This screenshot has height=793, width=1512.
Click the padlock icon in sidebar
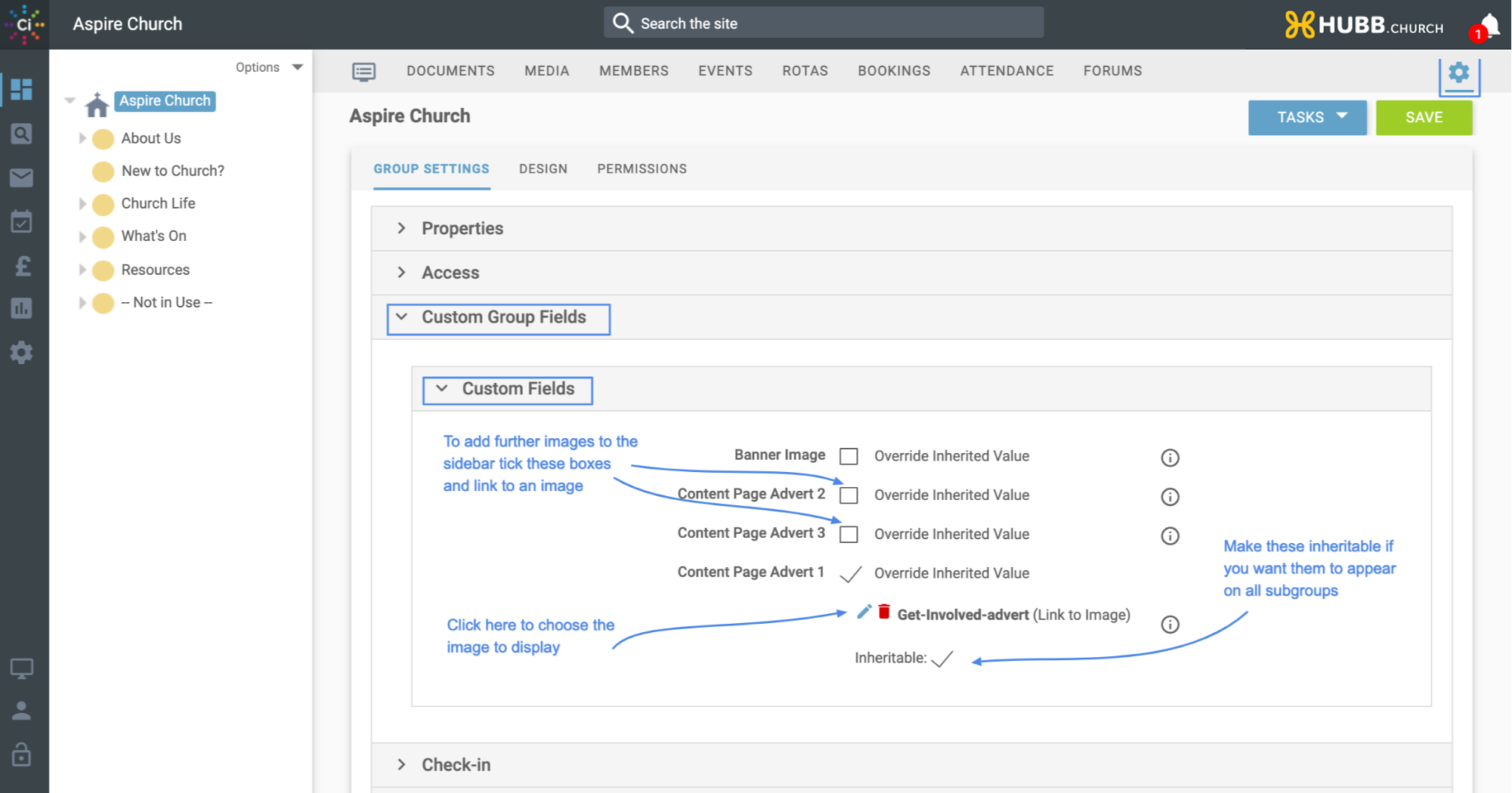pos(21,754)
